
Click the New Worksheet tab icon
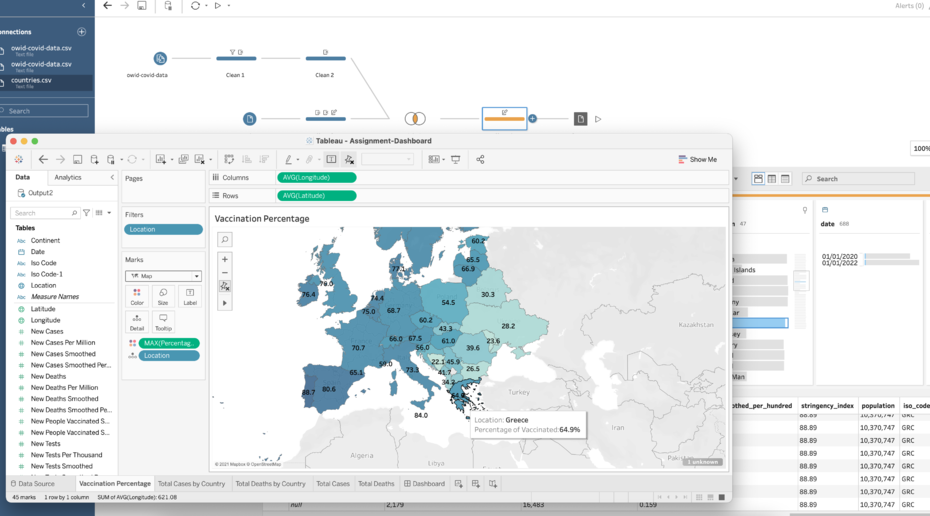(x=458, y=484)
